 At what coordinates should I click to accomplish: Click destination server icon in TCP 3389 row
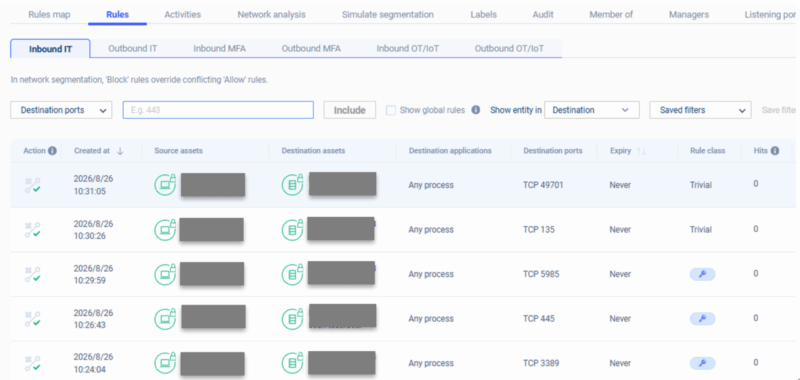(x=293, y=363)
